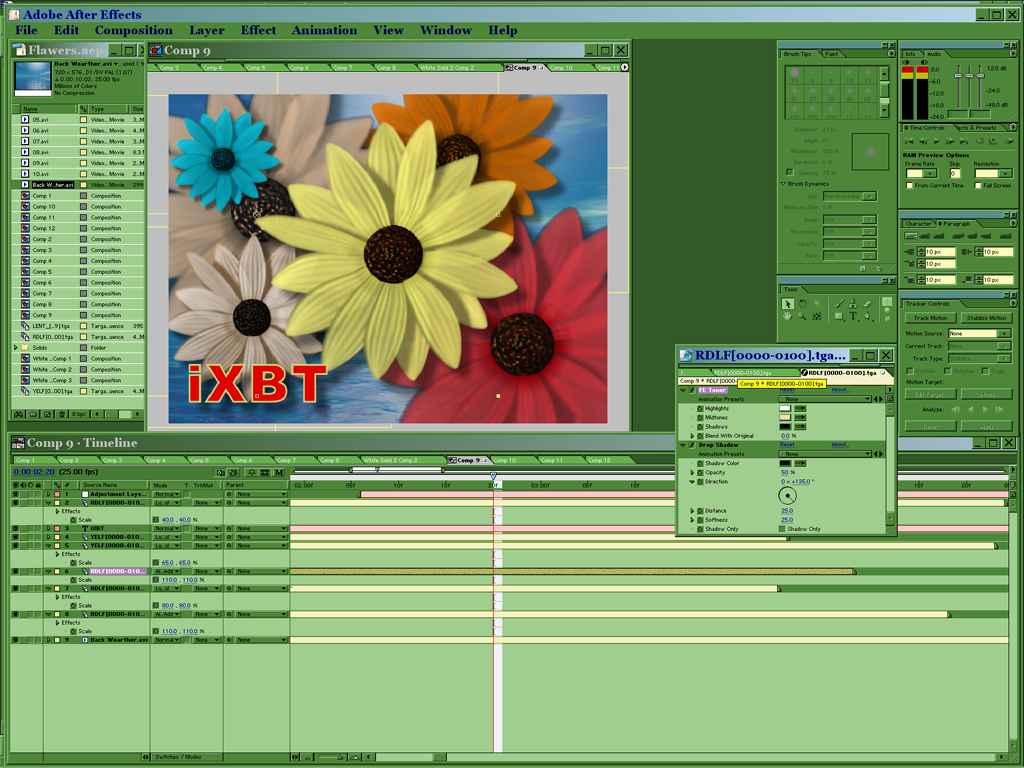The height and width of the screenshot is (768, 1024).
Task: Click the Shadow Color eyedropper
Action: point(800,463)
